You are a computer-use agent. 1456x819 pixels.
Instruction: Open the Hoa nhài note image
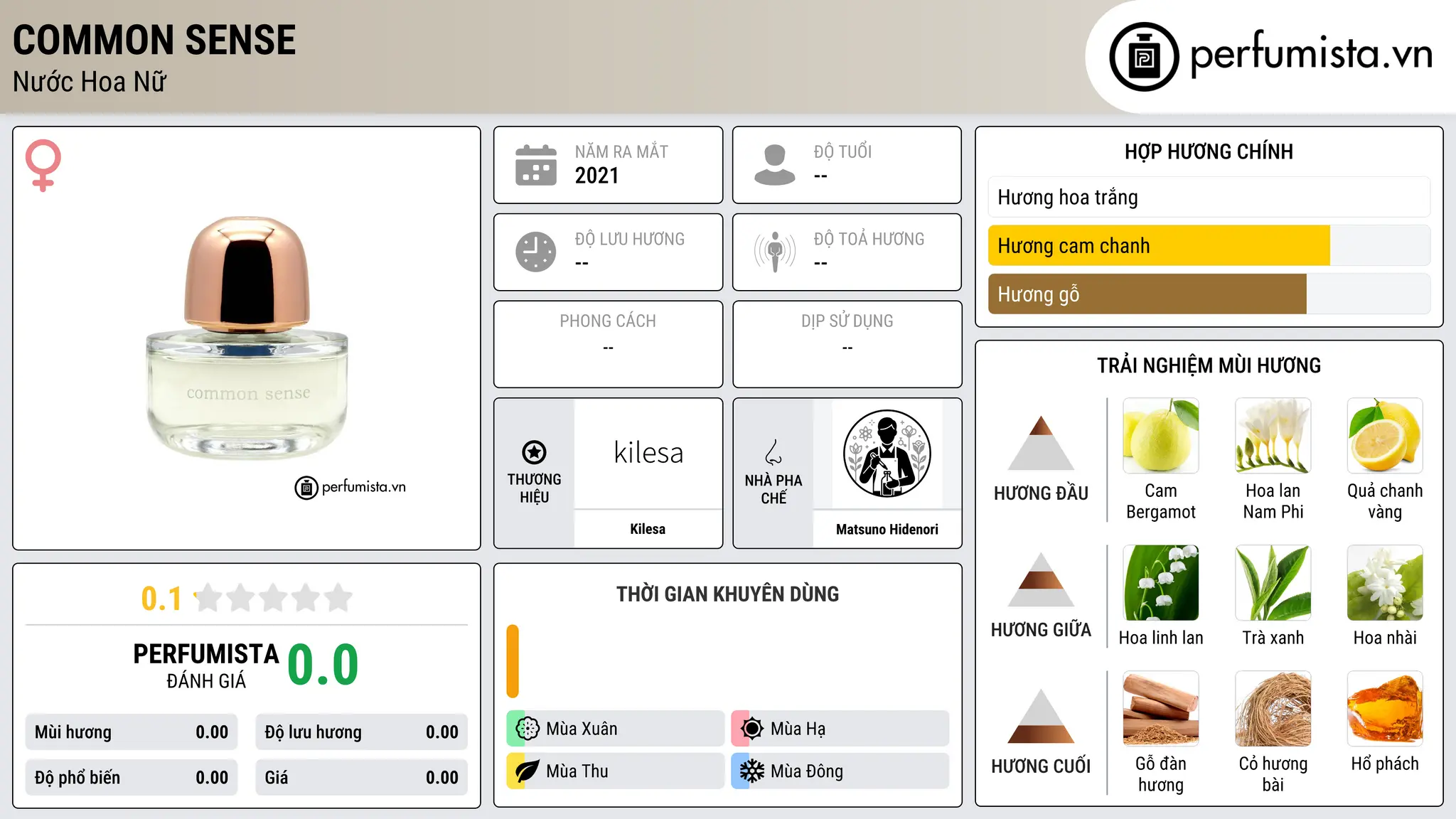(1385, 583)
